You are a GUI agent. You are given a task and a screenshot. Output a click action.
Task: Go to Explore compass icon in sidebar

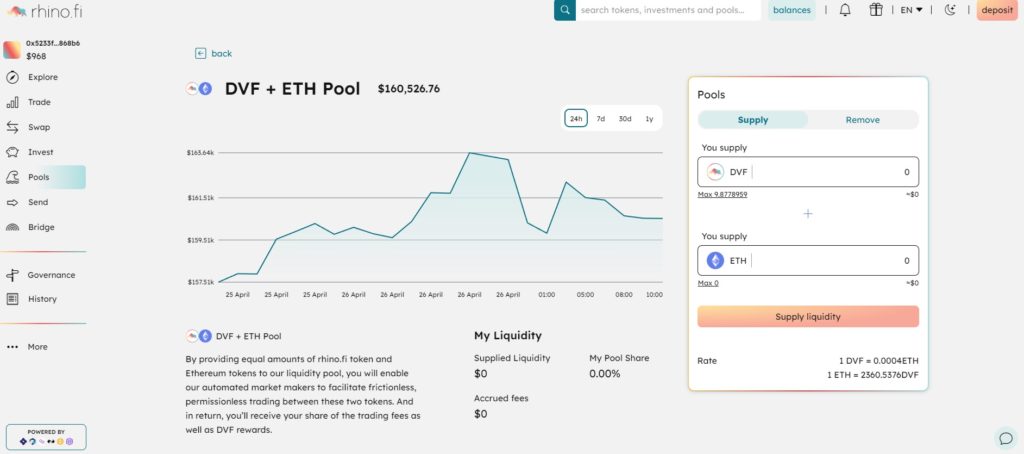click(x=12, y=77)
